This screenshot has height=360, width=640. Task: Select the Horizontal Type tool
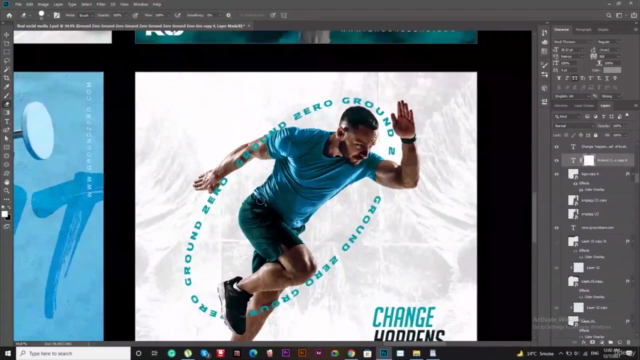pos(7,122)
